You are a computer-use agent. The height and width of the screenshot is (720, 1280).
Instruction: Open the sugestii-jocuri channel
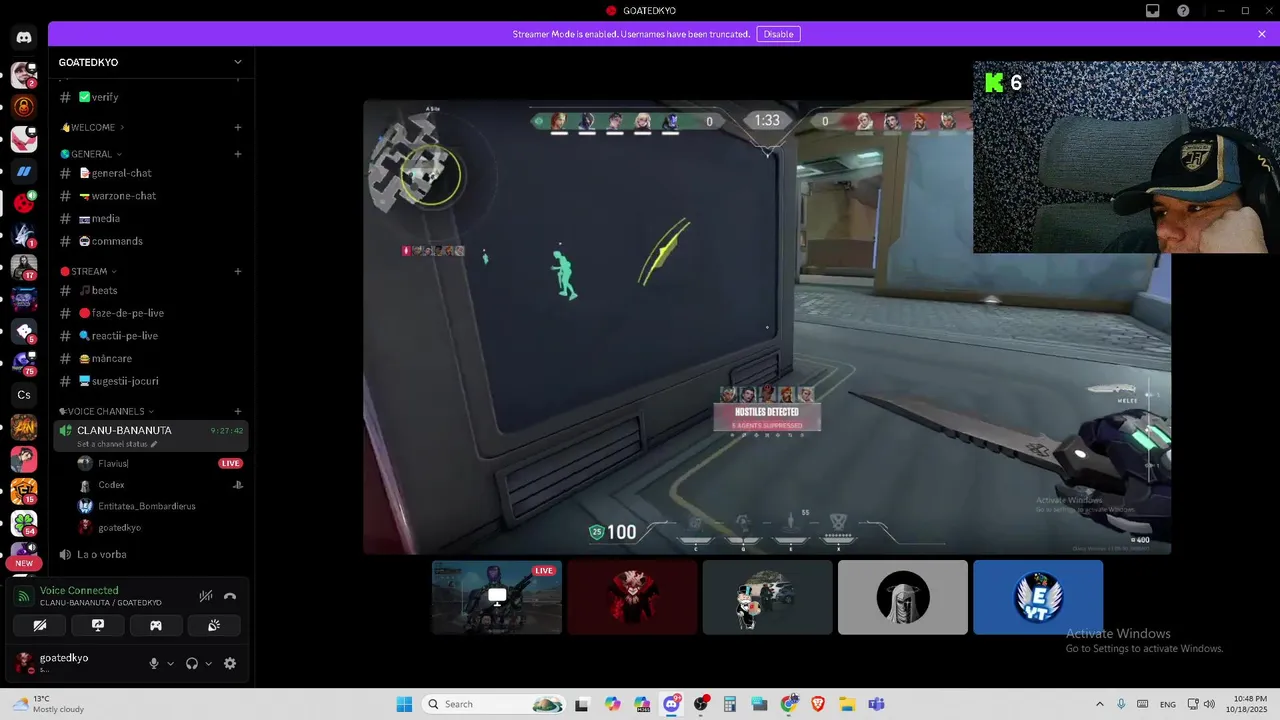(151, 381)
